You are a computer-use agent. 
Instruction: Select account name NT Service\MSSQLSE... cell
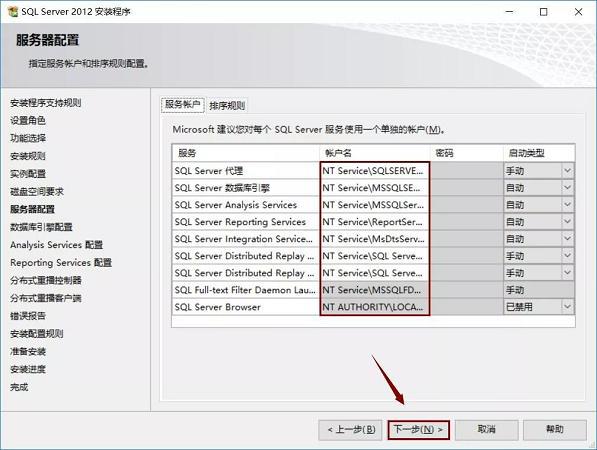point(375,188)
